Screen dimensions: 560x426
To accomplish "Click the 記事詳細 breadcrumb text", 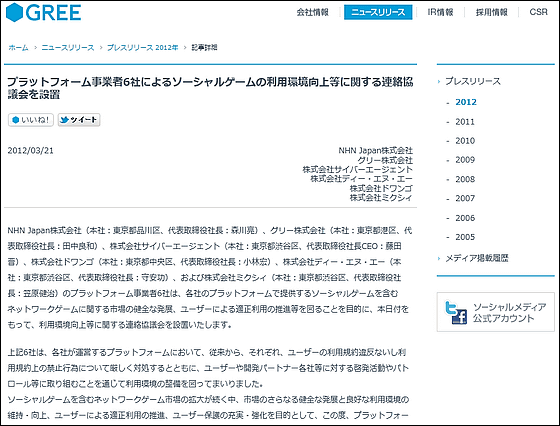I will click(204, 47).
